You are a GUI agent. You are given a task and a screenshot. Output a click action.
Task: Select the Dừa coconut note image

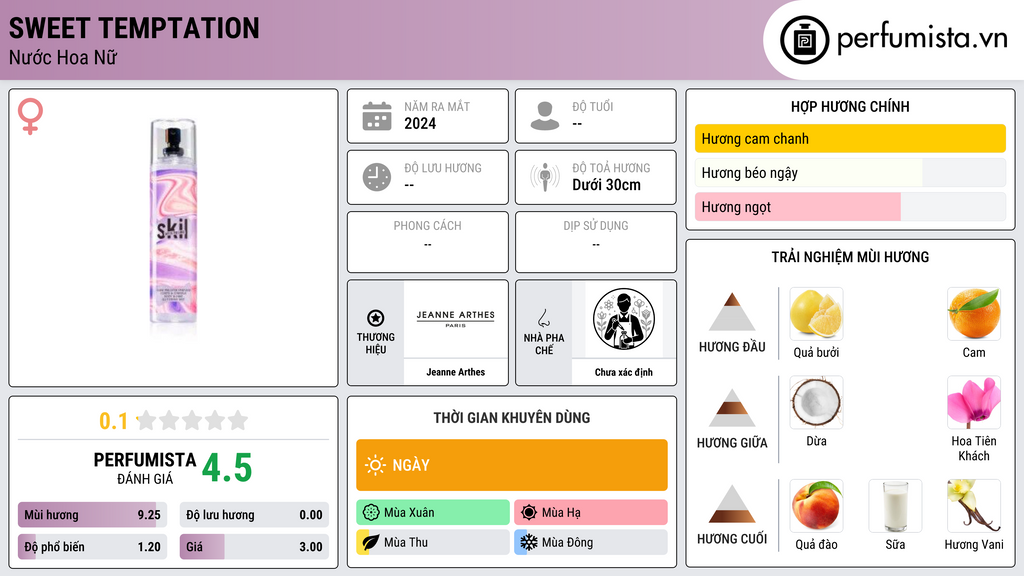(x=816, y=402)
